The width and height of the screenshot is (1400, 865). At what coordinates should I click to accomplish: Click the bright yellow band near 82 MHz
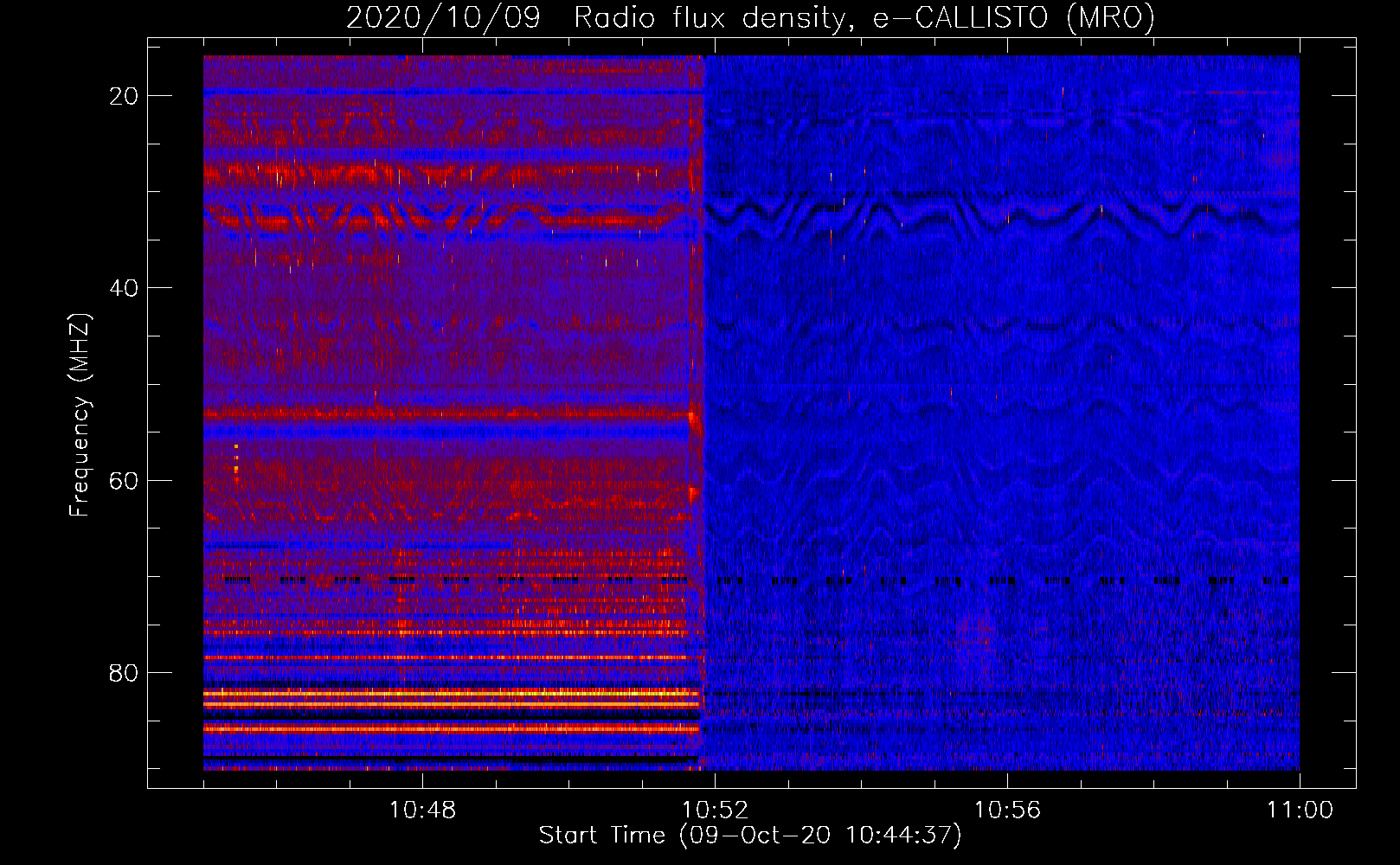tap(451, 693)
